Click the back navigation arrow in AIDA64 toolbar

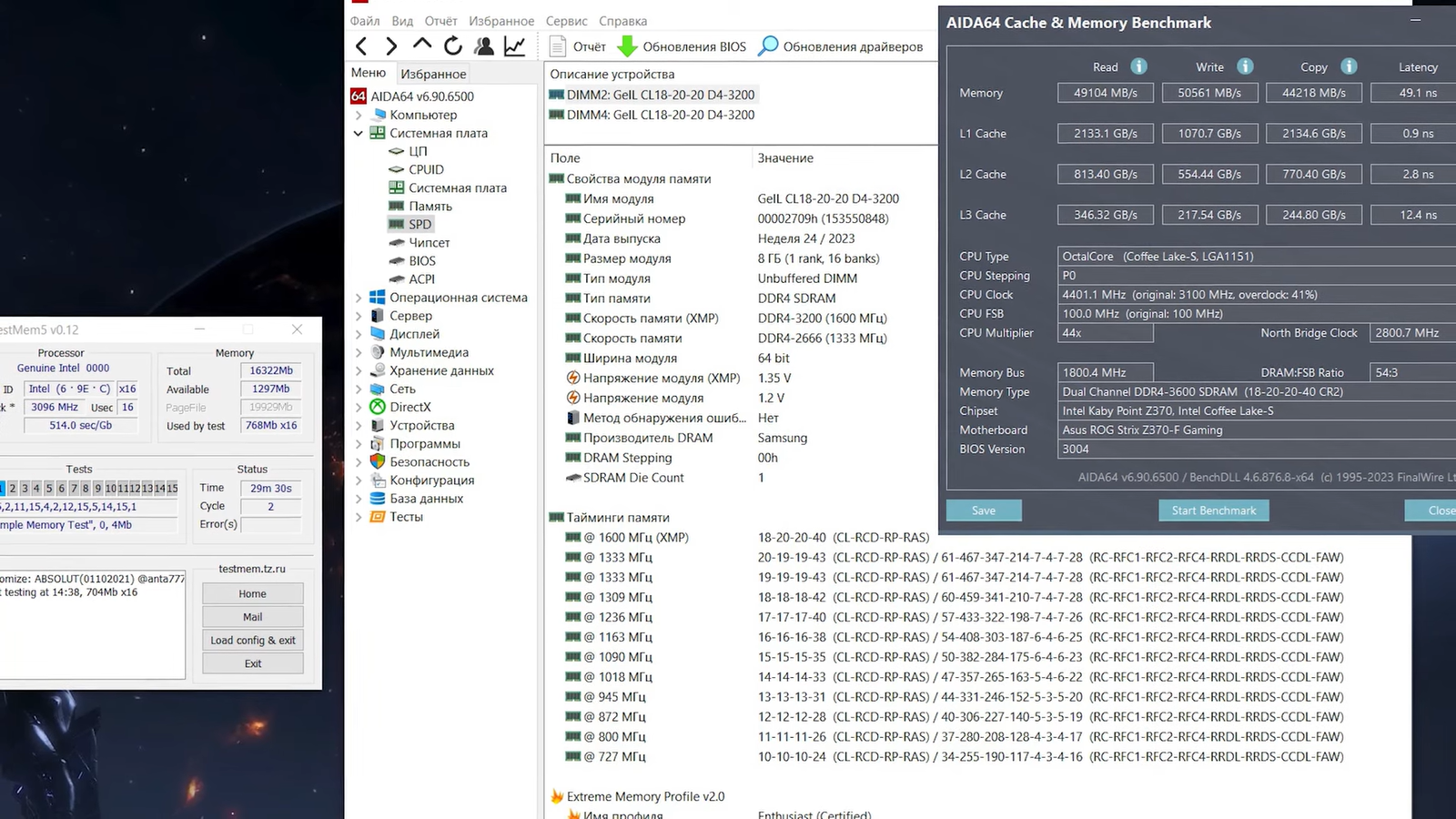point(361,46)
